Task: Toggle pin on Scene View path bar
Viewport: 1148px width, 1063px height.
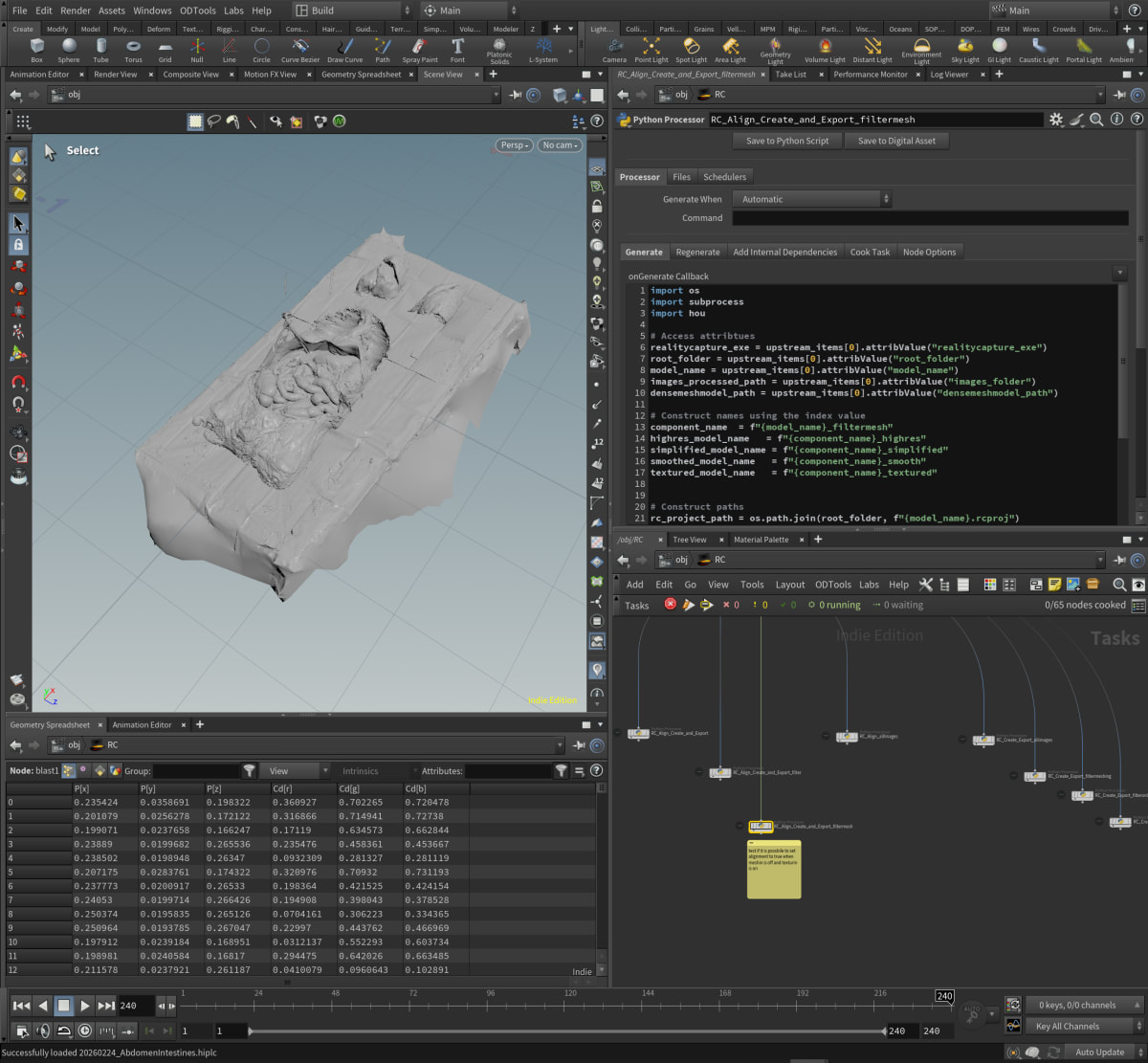Action: [516, 95]
